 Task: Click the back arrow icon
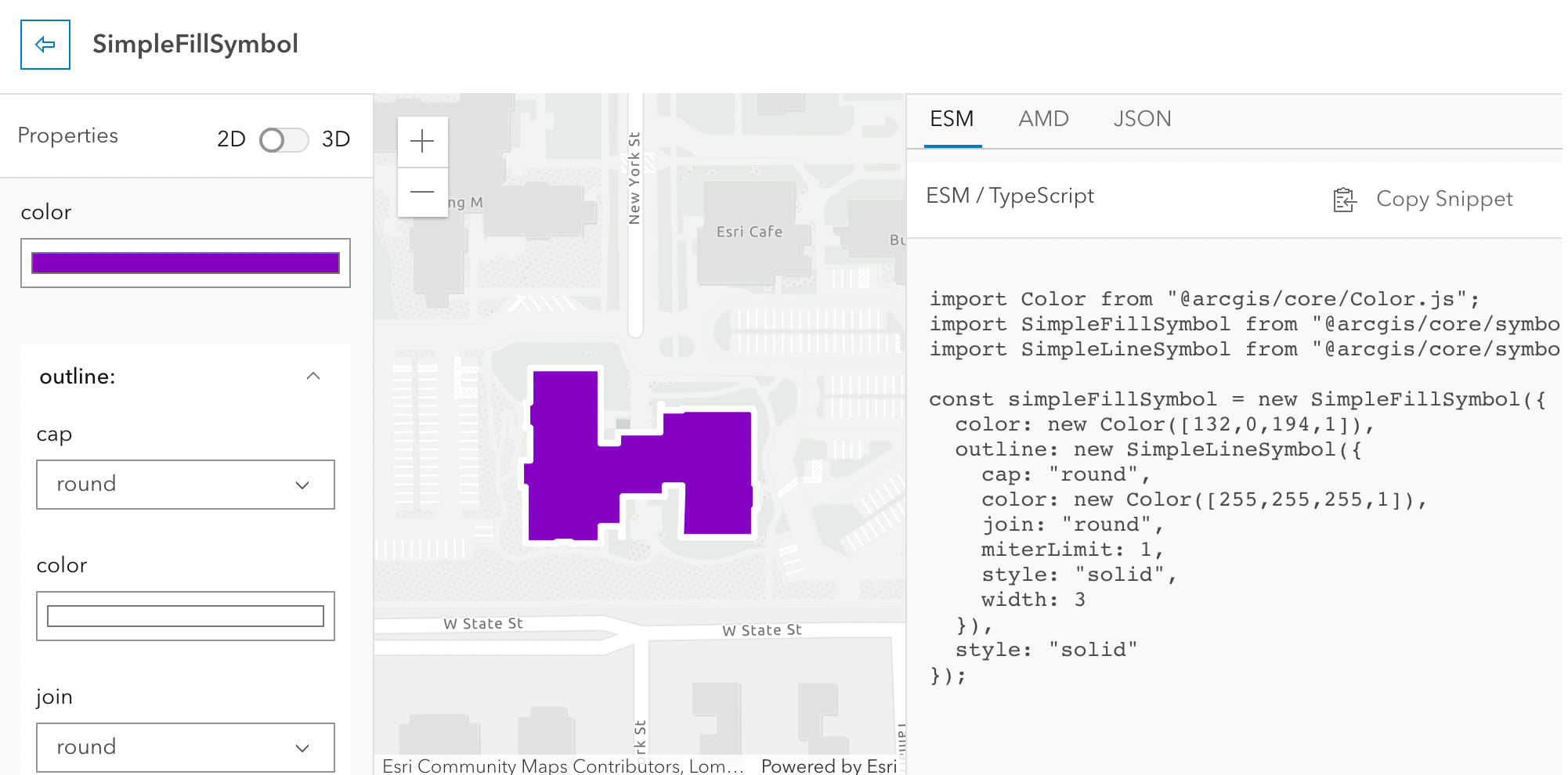click(45, 45)
